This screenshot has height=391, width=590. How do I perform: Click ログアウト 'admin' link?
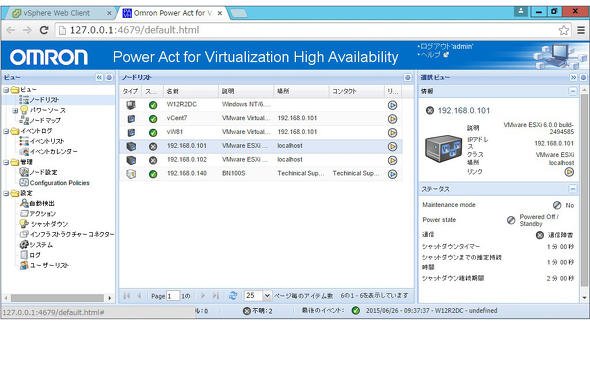[446, 47]
